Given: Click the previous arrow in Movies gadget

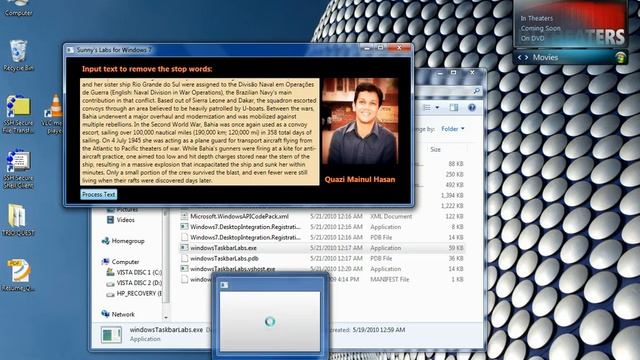Looking at the screenshot, I should (x=520, y=58).
